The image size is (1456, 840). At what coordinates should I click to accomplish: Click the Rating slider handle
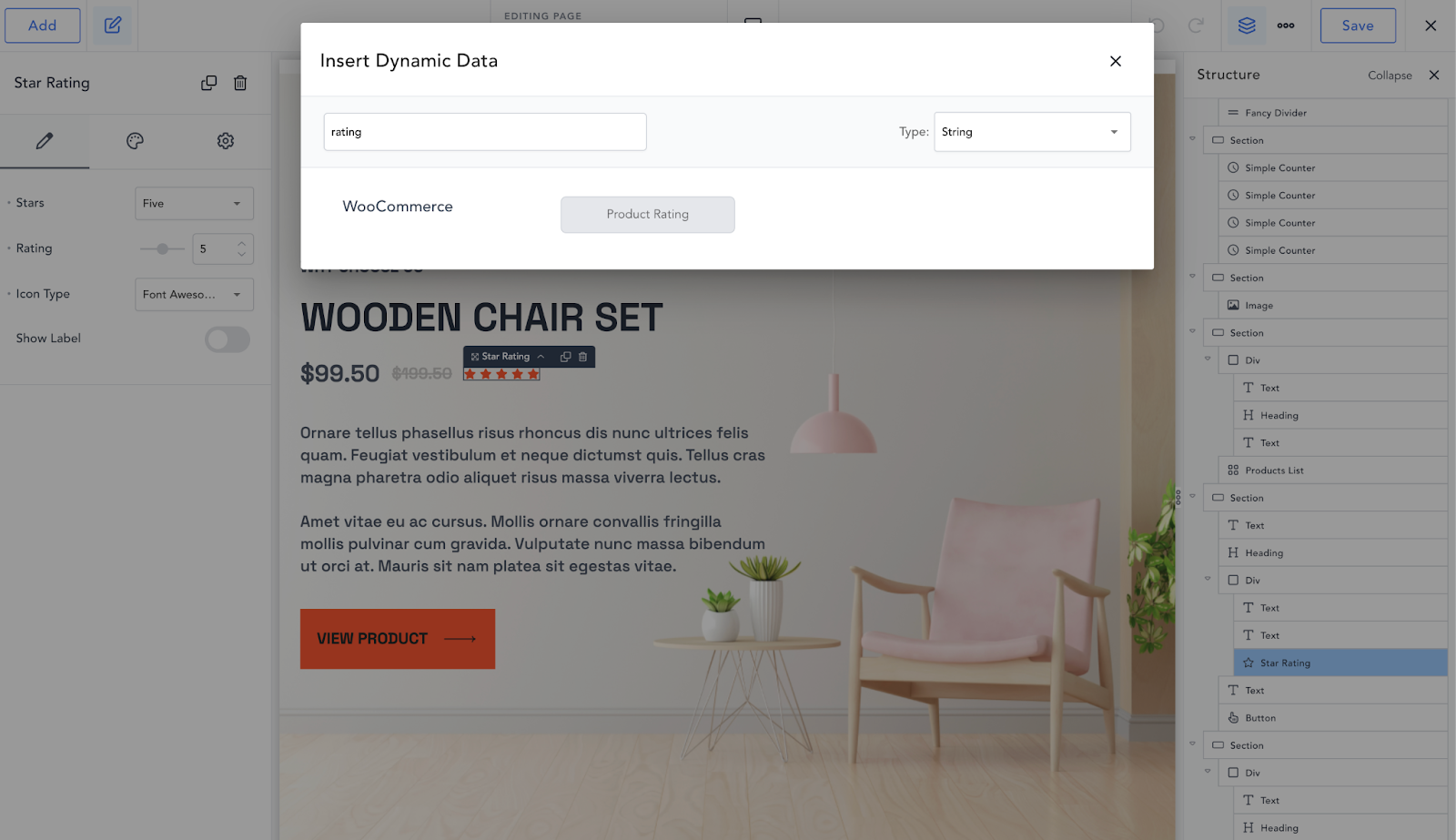(162, 248)
